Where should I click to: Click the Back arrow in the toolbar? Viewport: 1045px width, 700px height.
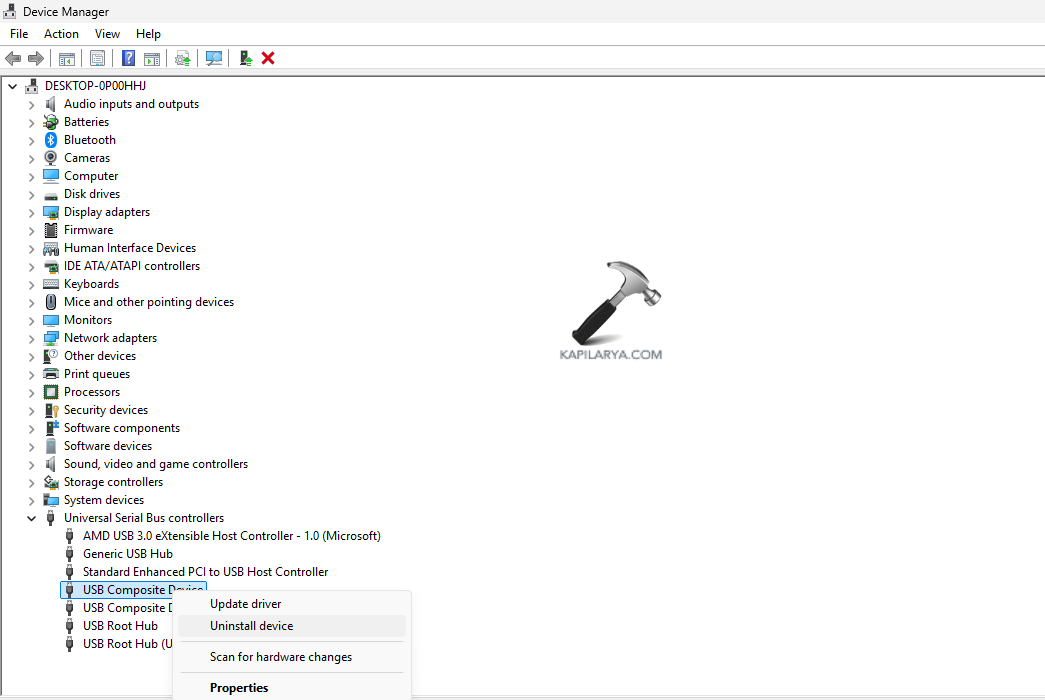click(x=13, y=58)
